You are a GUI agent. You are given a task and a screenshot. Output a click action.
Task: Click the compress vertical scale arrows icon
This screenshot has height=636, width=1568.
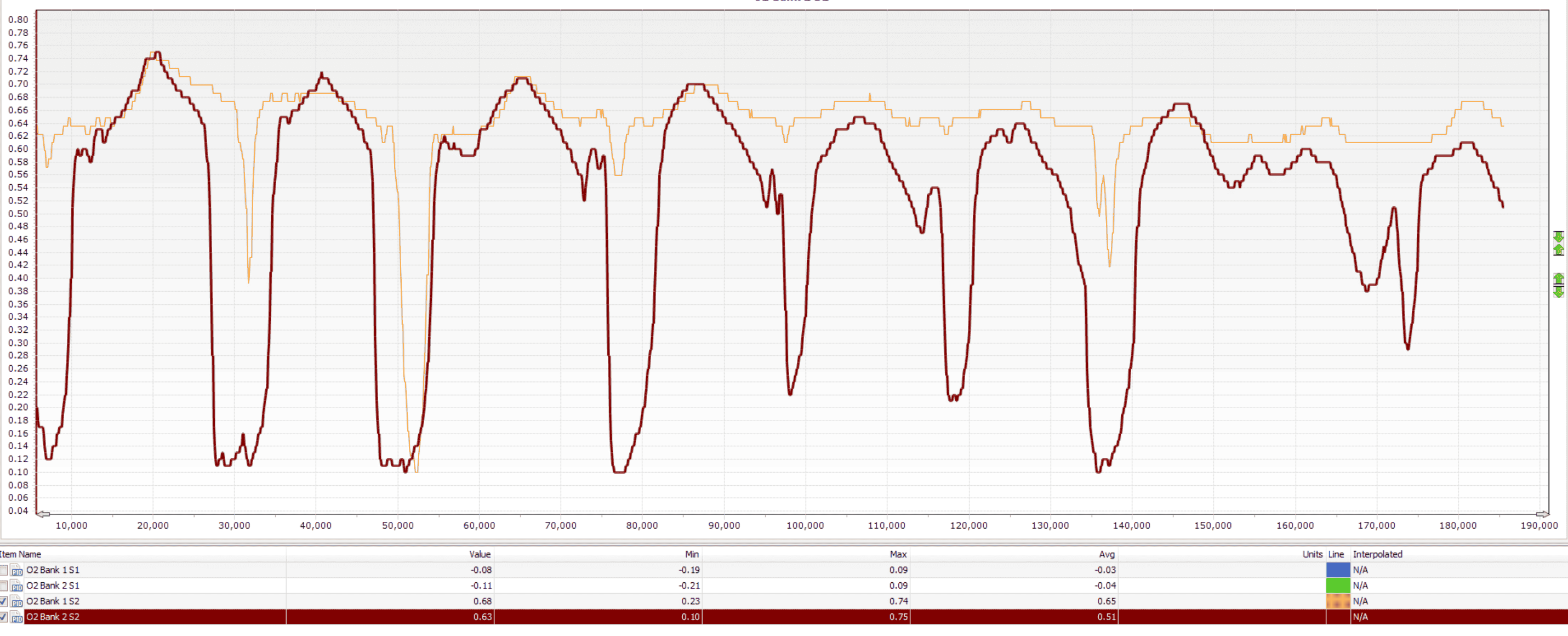click(x=1558, y=243)
